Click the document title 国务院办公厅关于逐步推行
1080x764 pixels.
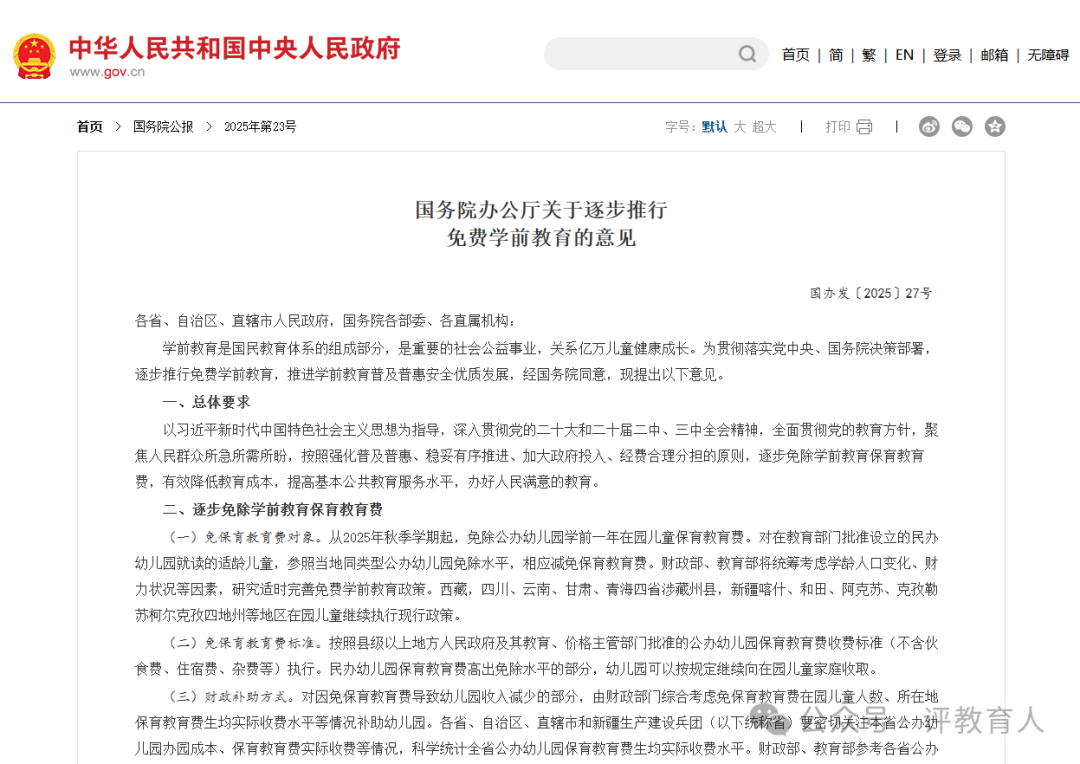point(541,209)
